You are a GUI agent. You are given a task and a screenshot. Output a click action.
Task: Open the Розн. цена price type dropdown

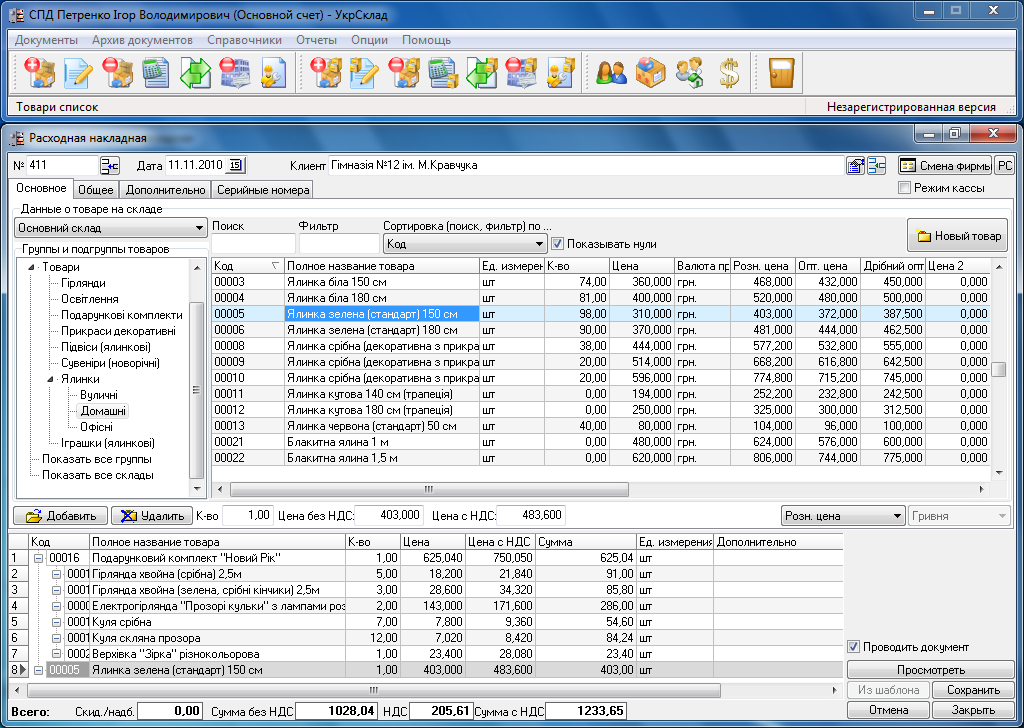tap(896, 516)
